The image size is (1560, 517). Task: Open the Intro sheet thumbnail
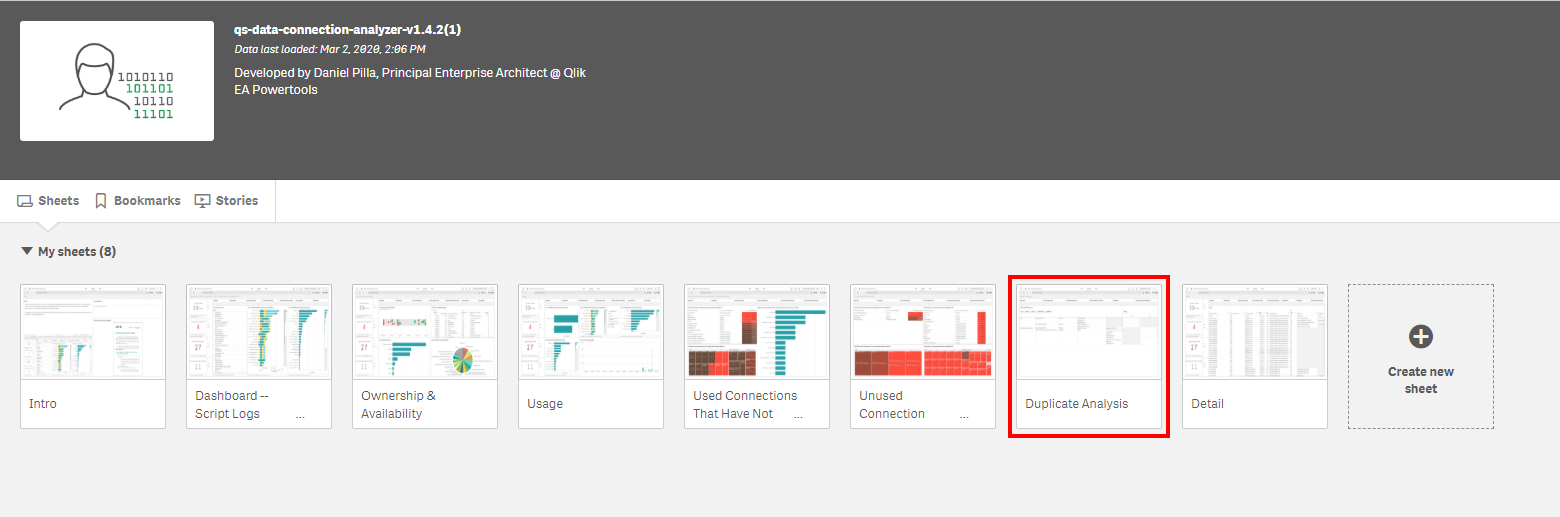pyautogui.click(x=93, y=333)
